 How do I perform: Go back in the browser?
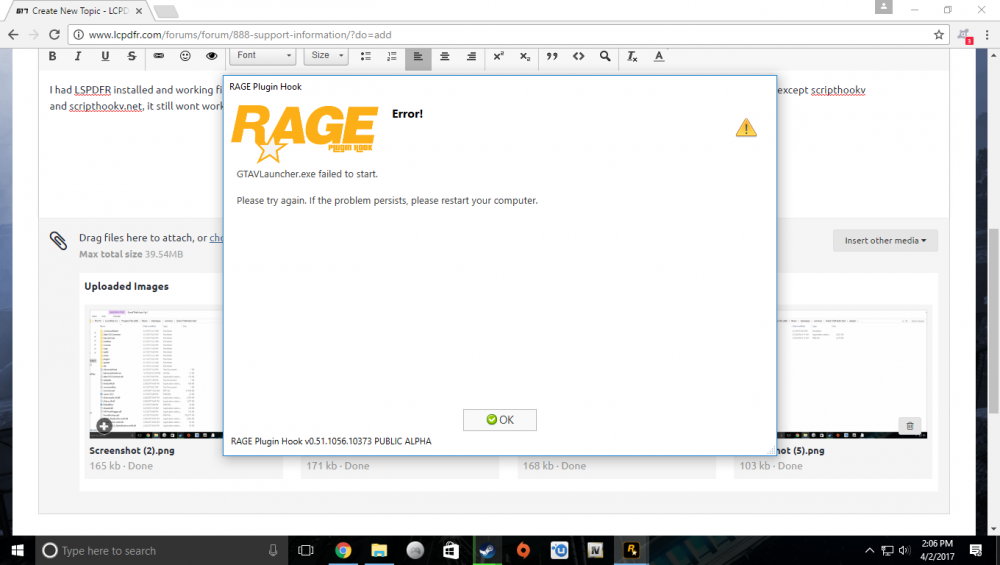pyautogui.click(x=13, y=34)
